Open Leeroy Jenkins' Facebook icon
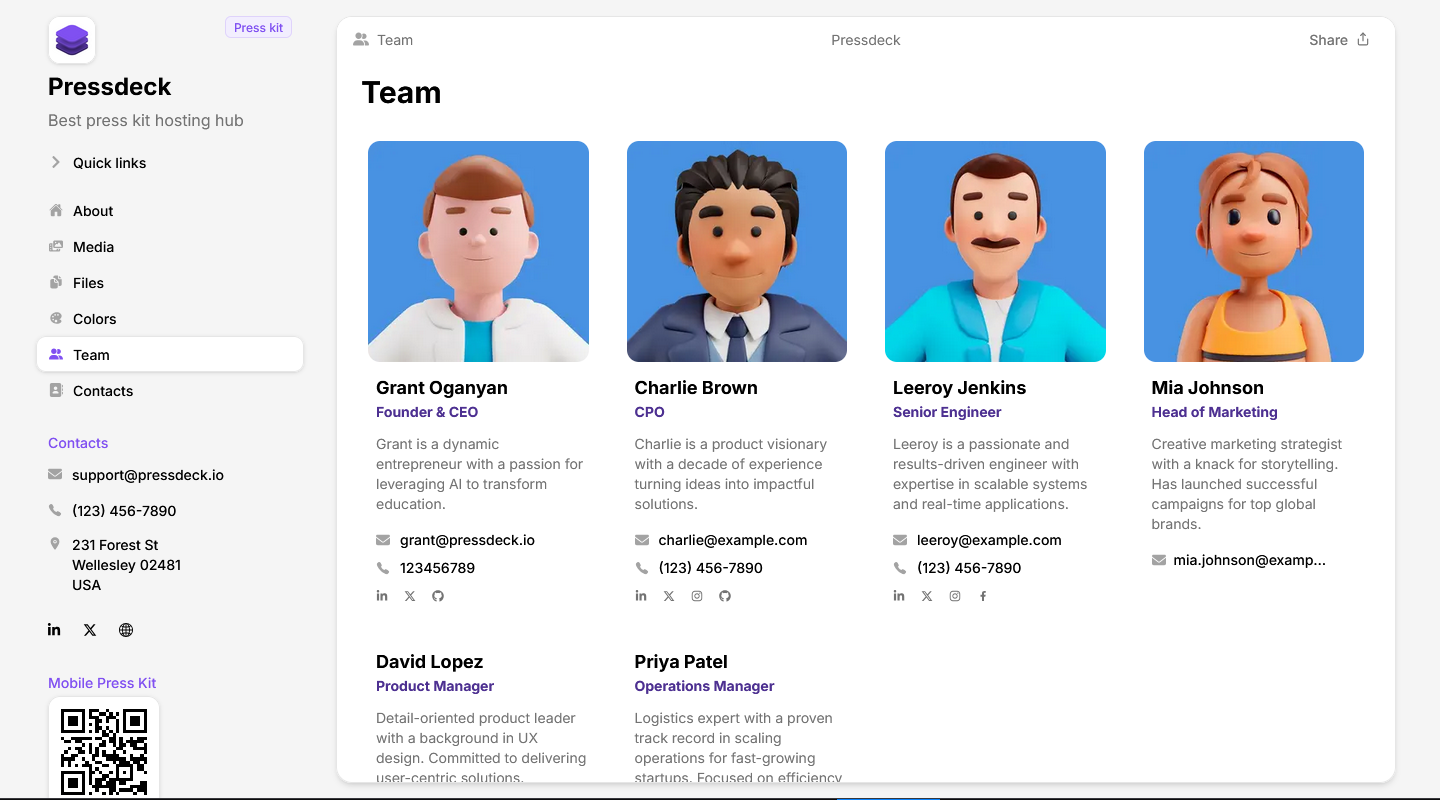This screenshot has width=1440, height=800. point(983,596)
